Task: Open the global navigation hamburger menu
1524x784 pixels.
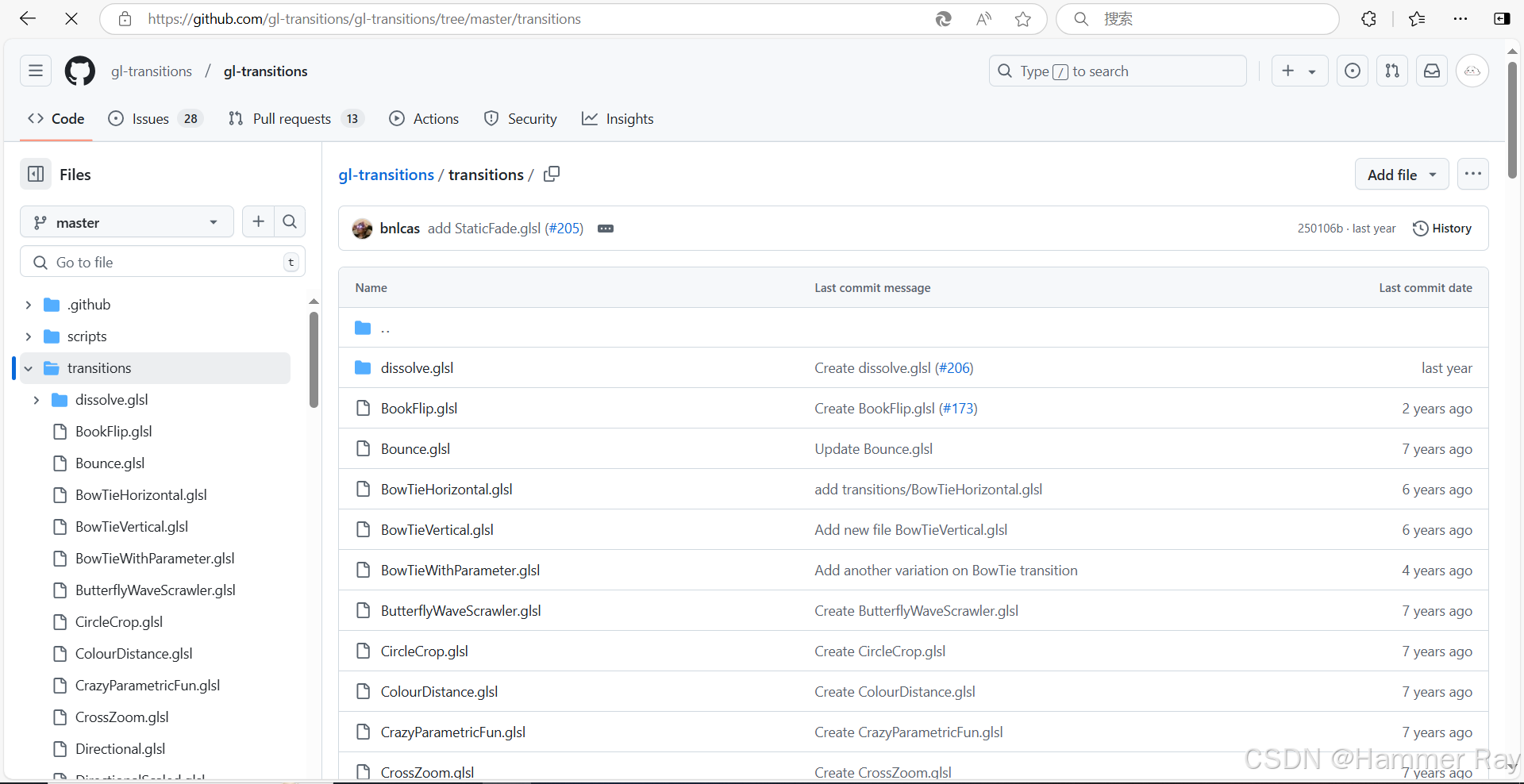Action: pyautogui.click(x=35, y=71)
